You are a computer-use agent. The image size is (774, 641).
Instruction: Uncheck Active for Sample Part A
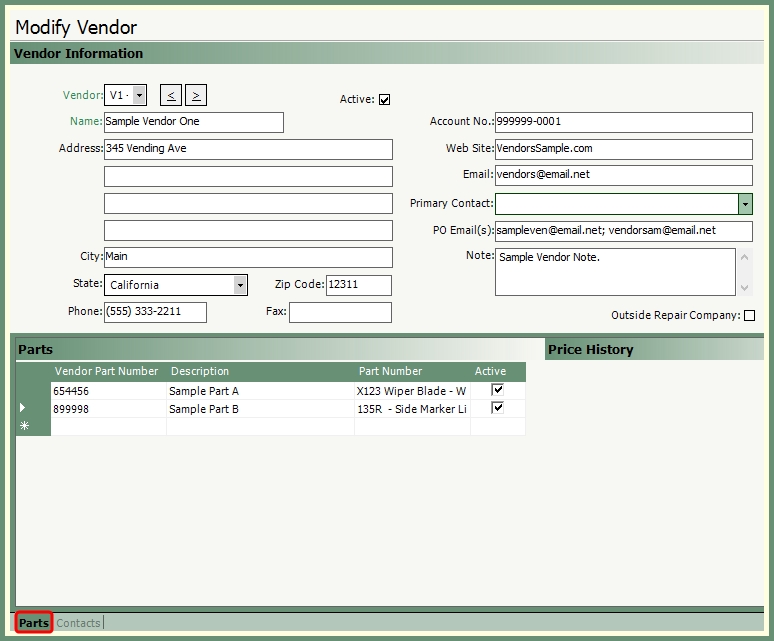pyautogui.click(x=497, y=390)
